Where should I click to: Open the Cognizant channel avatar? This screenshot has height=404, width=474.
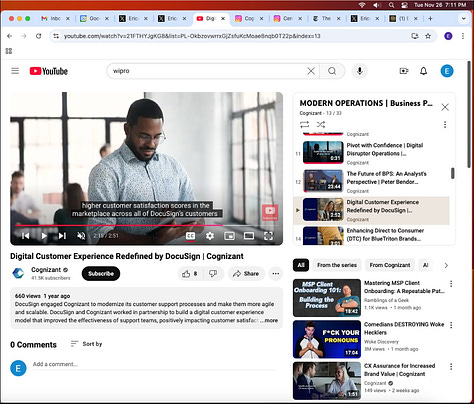(x=18, y=273)
